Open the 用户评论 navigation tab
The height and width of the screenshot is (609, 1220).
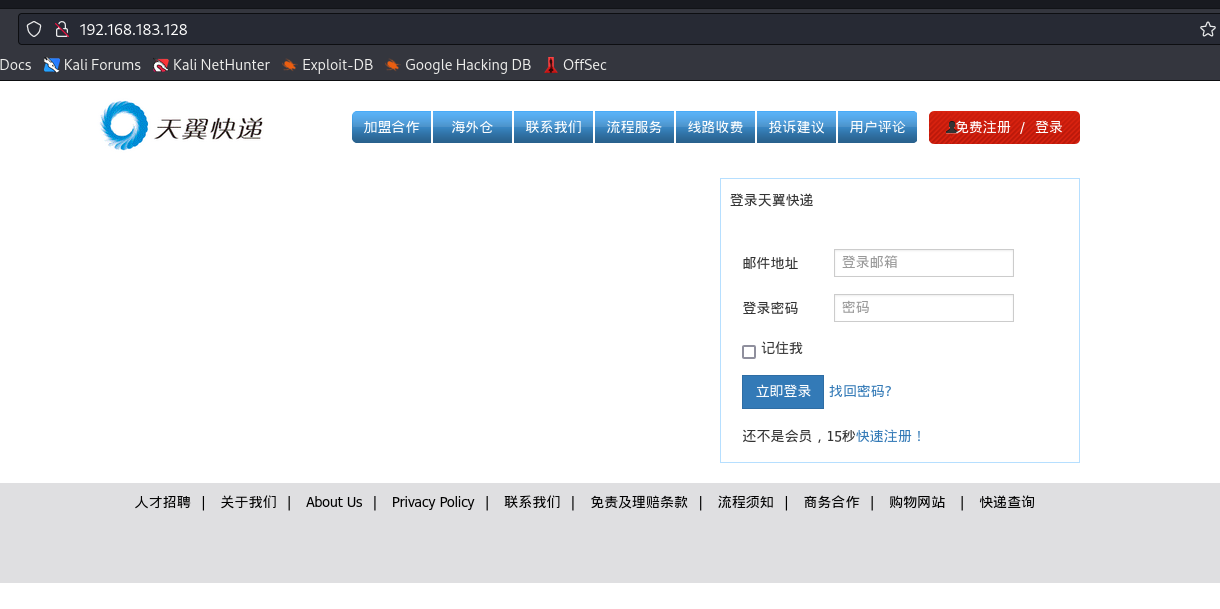pyautogui.click(x=877, y=127)
